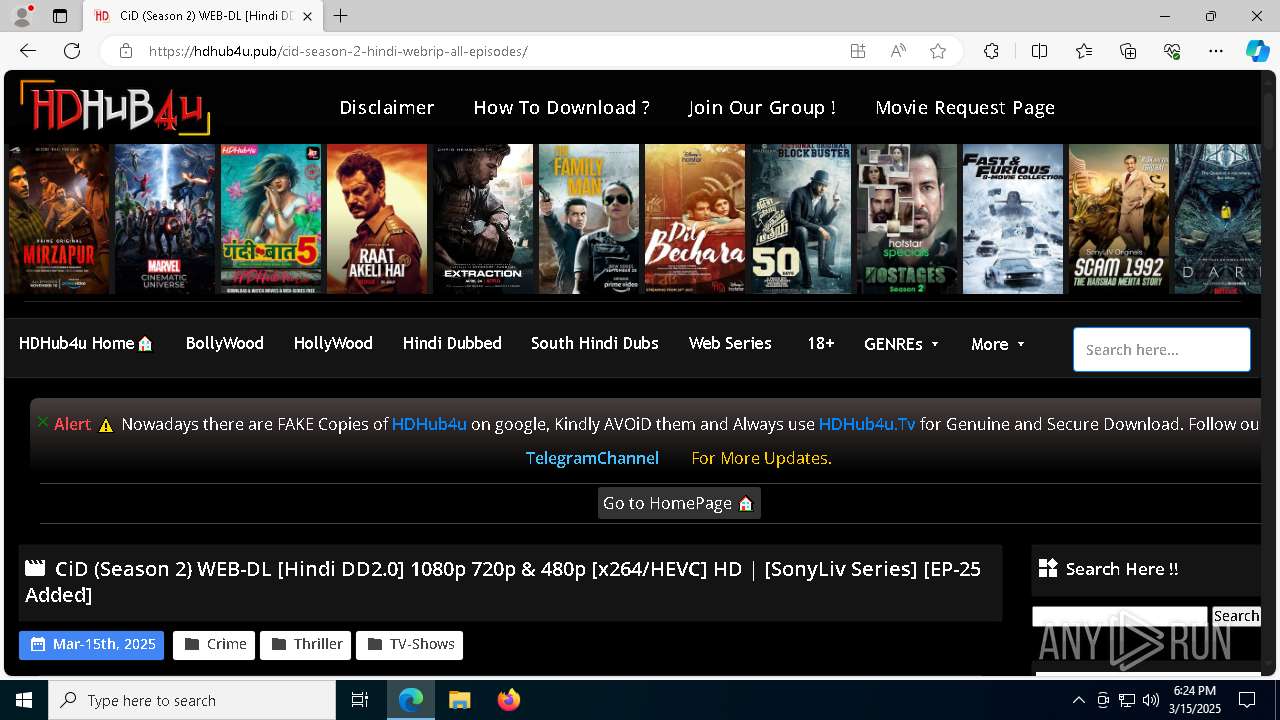The height and width of the screenshot is (720, 1280).
Task: Open the Web Series category
Action: pyautogui.click(x=730, y=343)
